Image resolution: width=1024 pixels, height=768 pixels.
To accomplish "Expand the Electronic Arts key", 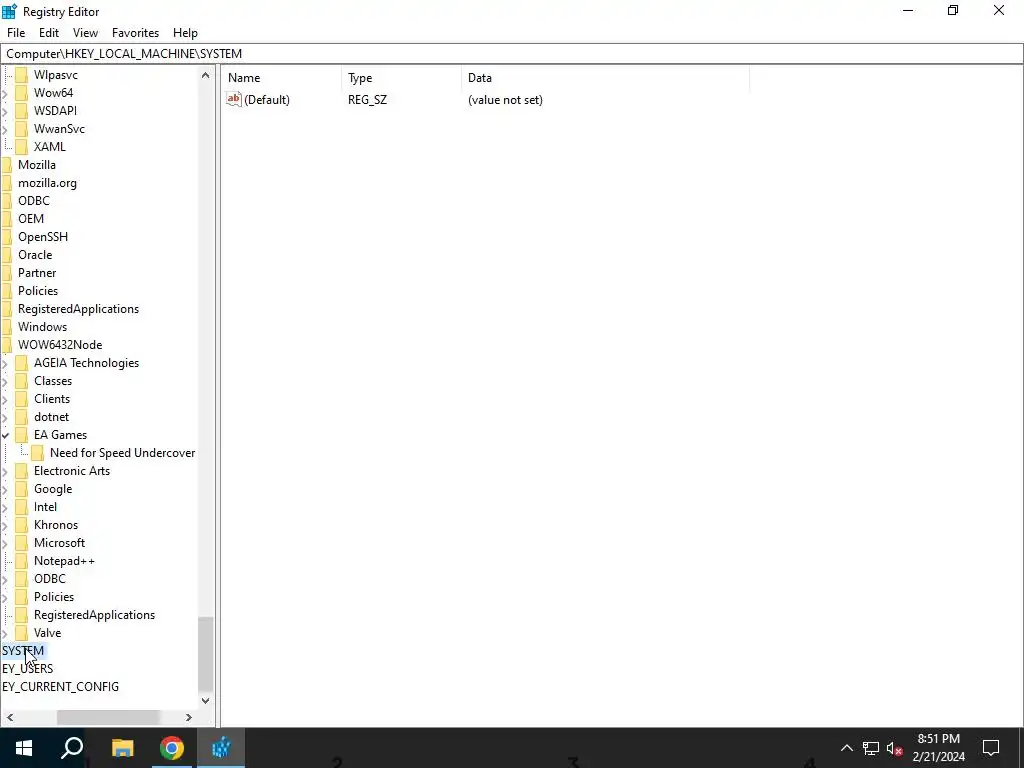I will 6,471.
